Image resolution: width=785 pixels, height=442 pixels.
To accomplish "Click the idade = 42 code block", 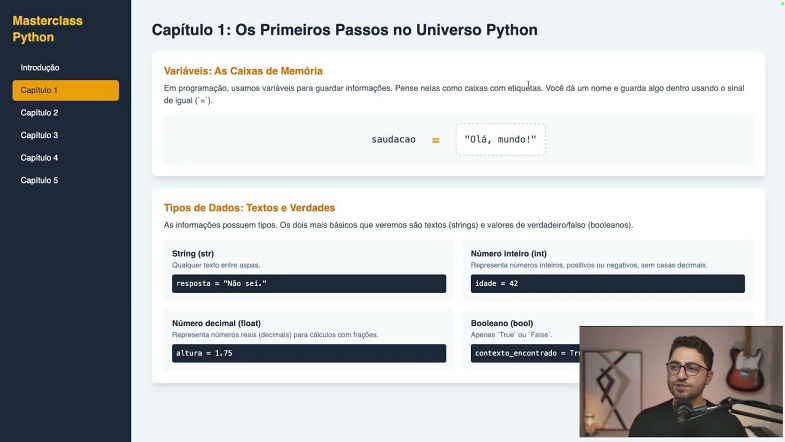I will click(606, 284).
